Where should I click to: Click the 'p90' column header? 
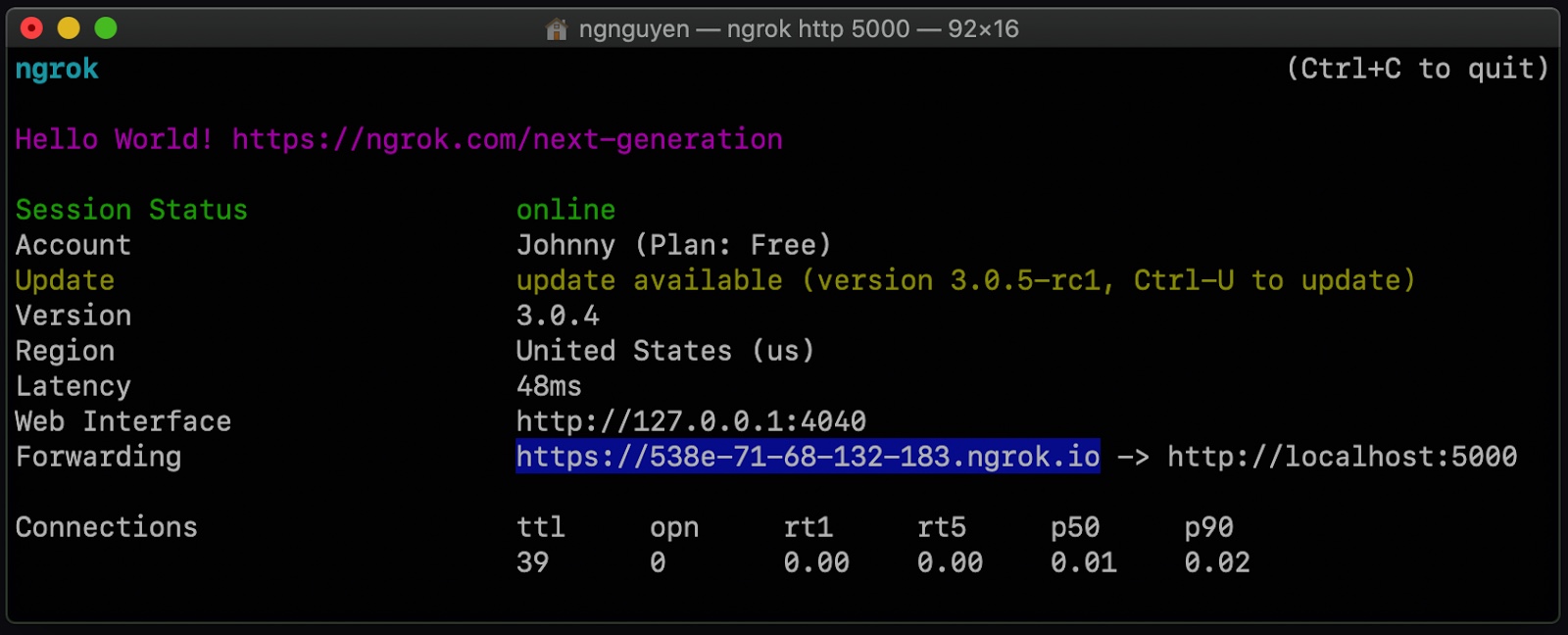(1209, 529)
